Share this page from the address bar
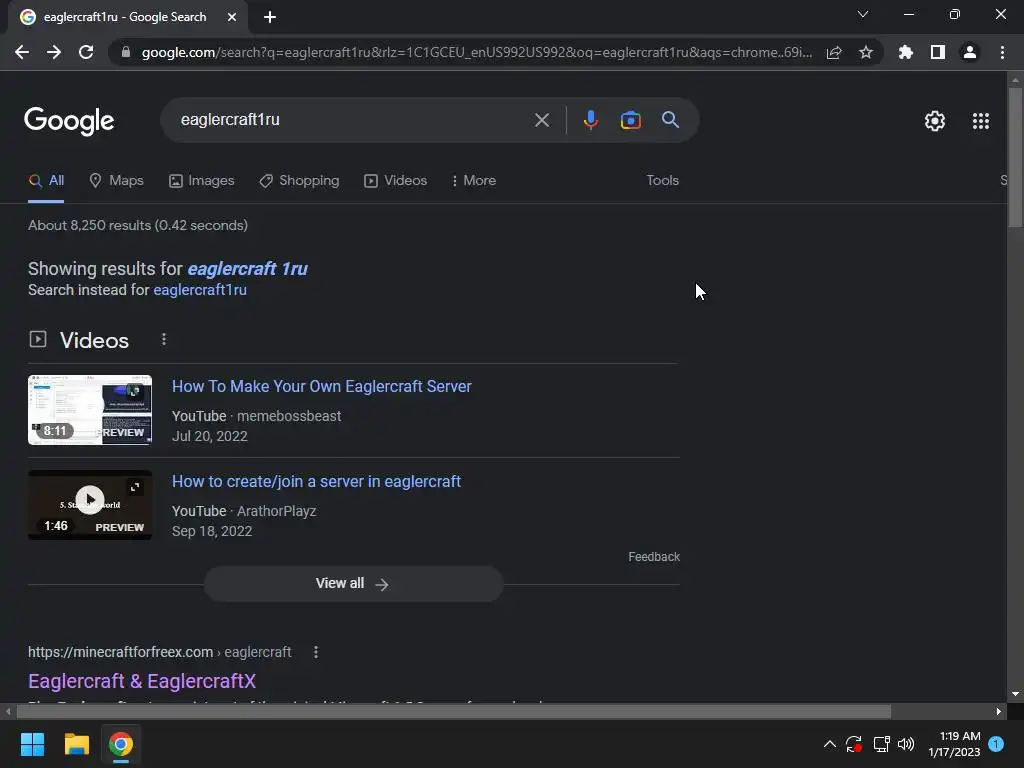This screenshot has width=1024, height=768. point(834,52)
